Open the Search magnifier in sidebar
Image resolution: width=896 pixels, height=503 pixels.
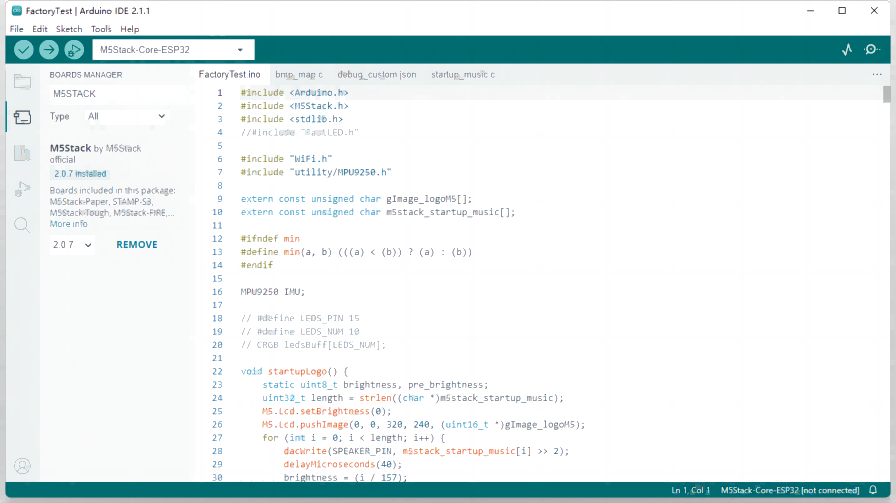tap(22, 225)
